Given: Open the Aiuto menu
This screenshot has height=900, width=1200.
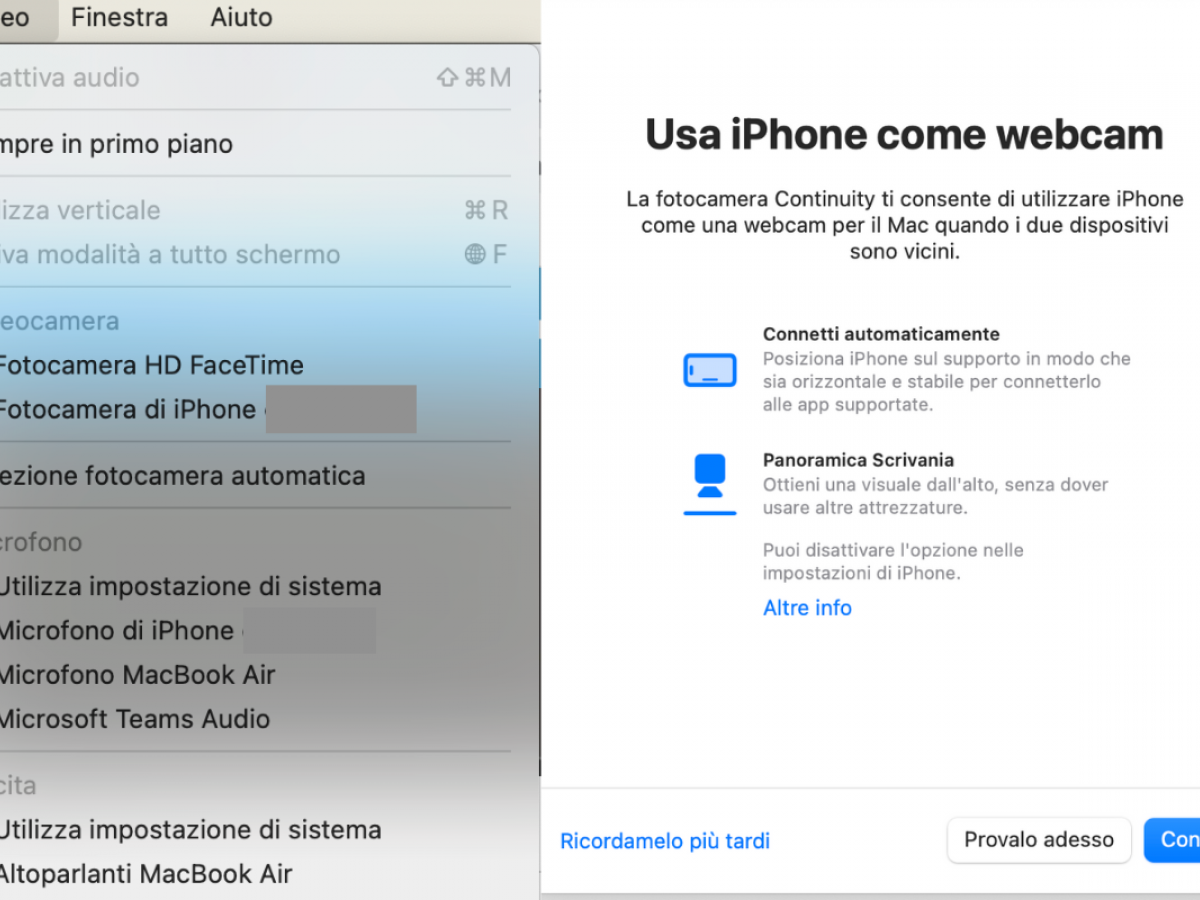Looking at the screenshot, I should coord(241,17).
